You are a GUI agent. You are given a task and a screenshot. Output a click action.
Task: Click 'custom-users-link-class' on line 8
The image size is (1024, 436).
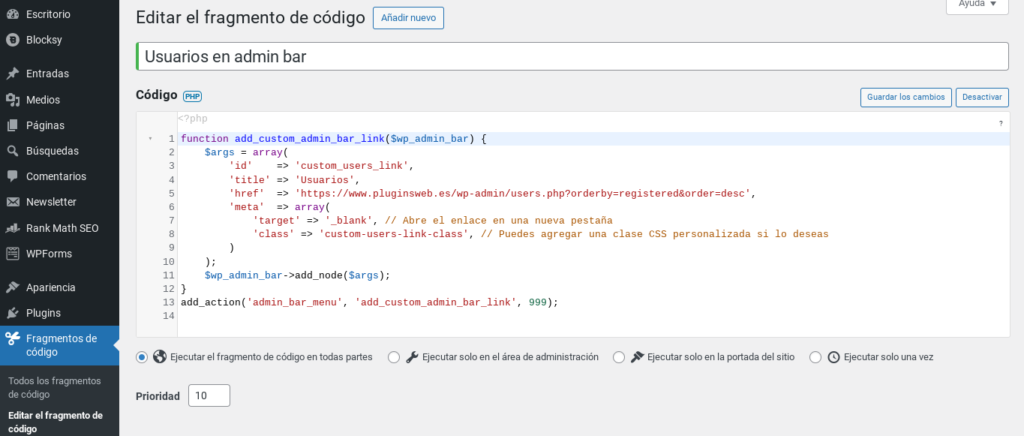[x=394, y=234]
